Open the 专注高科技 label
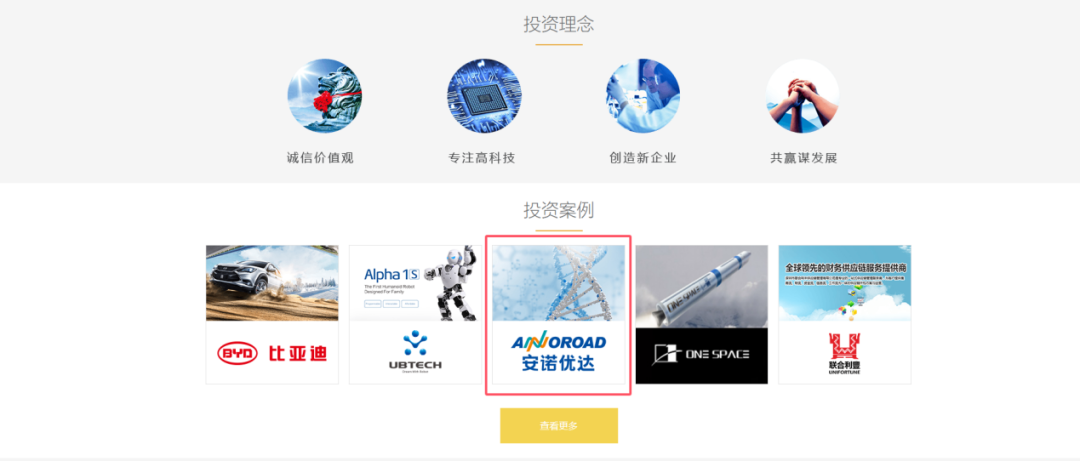The height and width of the screenshot is (461, 1080). point(481,158)
